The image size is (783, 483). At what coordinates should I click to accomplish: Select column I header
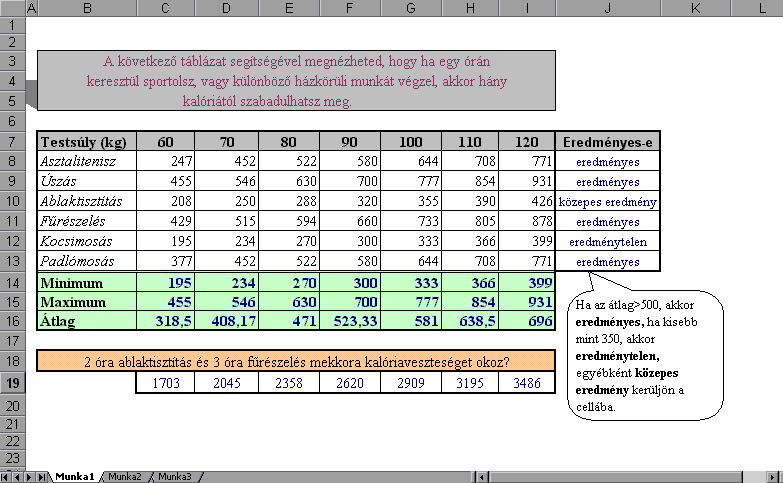[527, 8]
